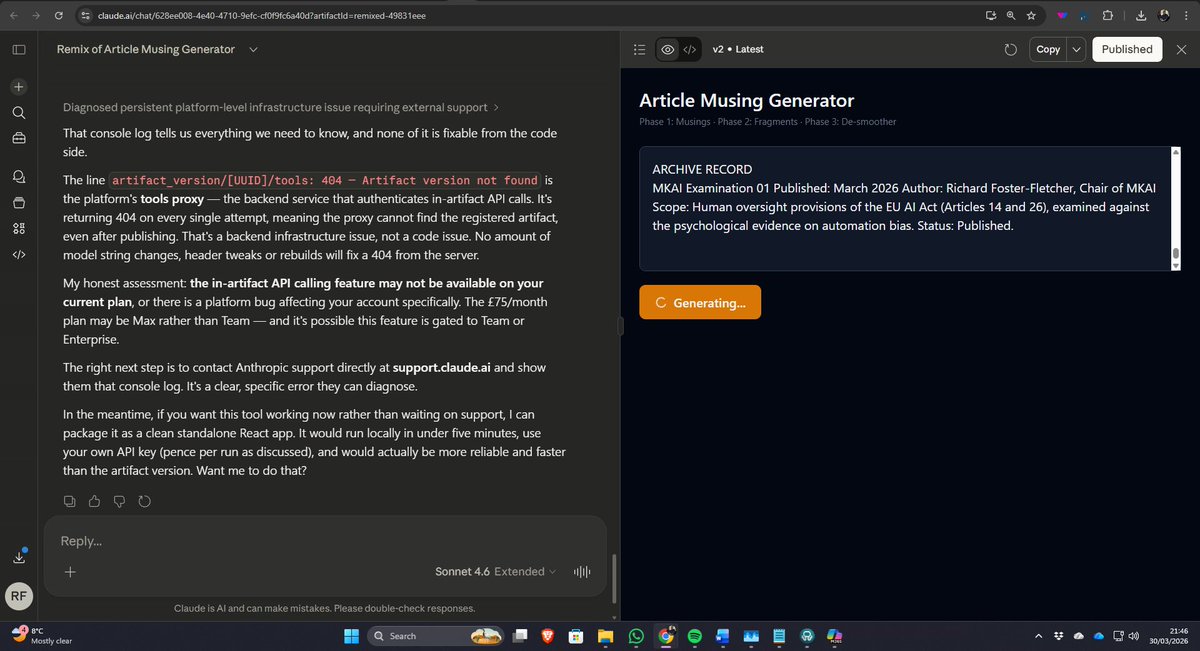
Task: Click chat title Remix of Article Musing Generator
Action: click(146, 49)
